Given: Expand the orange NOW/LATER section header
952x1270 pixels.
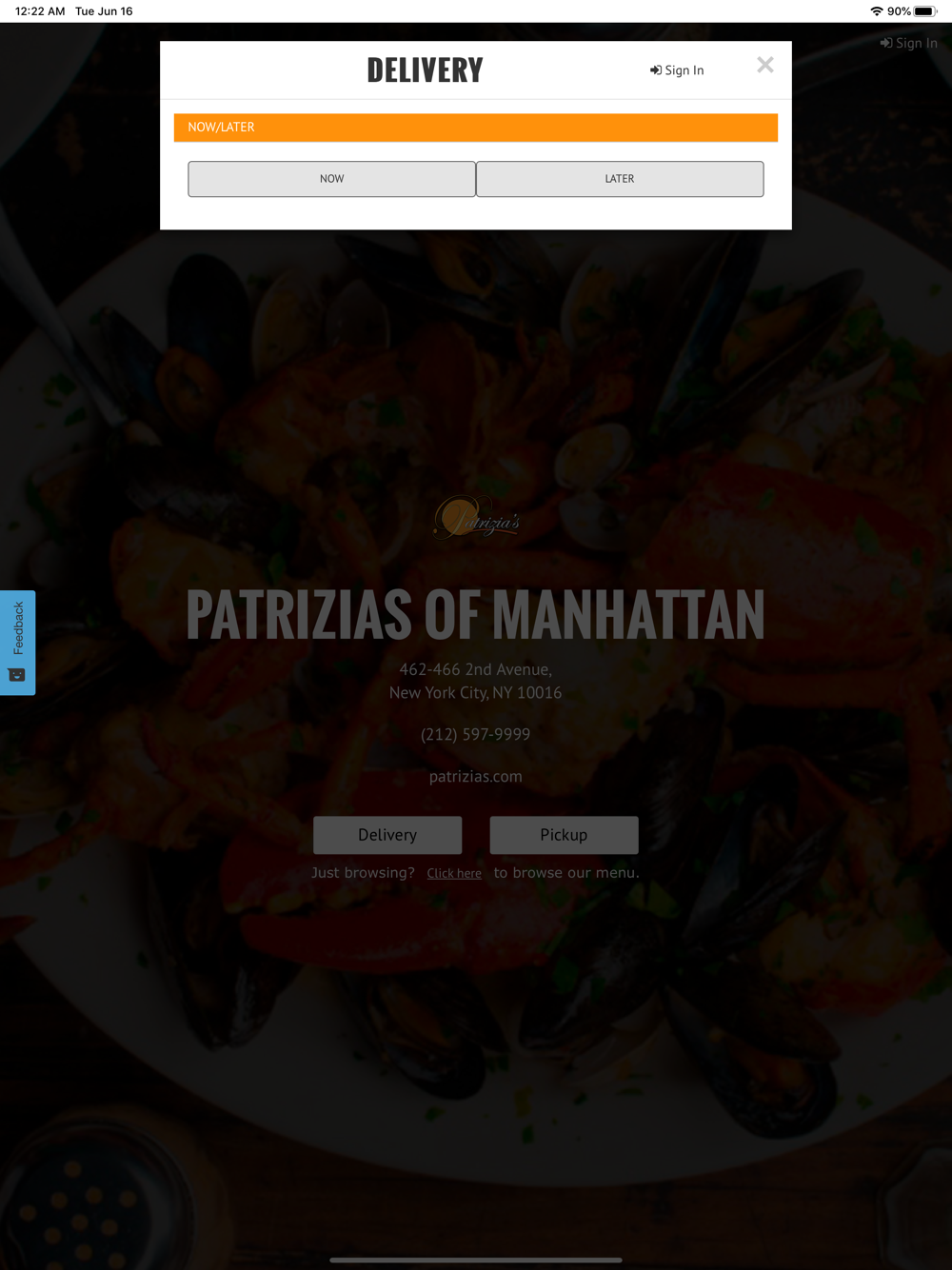Looking at the screenshot, I should click(x=476, y=128).
